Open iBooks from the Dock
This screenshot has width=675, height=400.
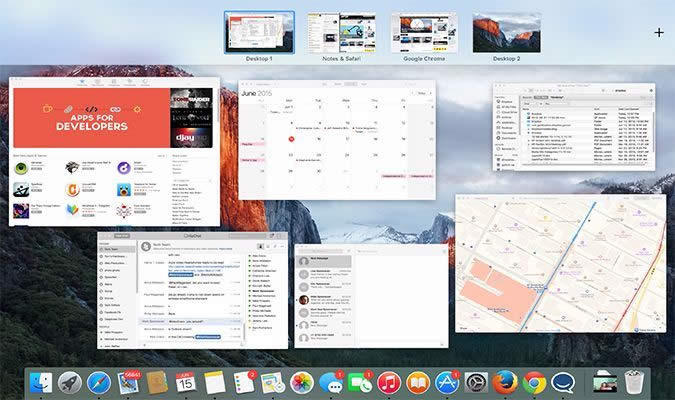(x=419, y=382)
